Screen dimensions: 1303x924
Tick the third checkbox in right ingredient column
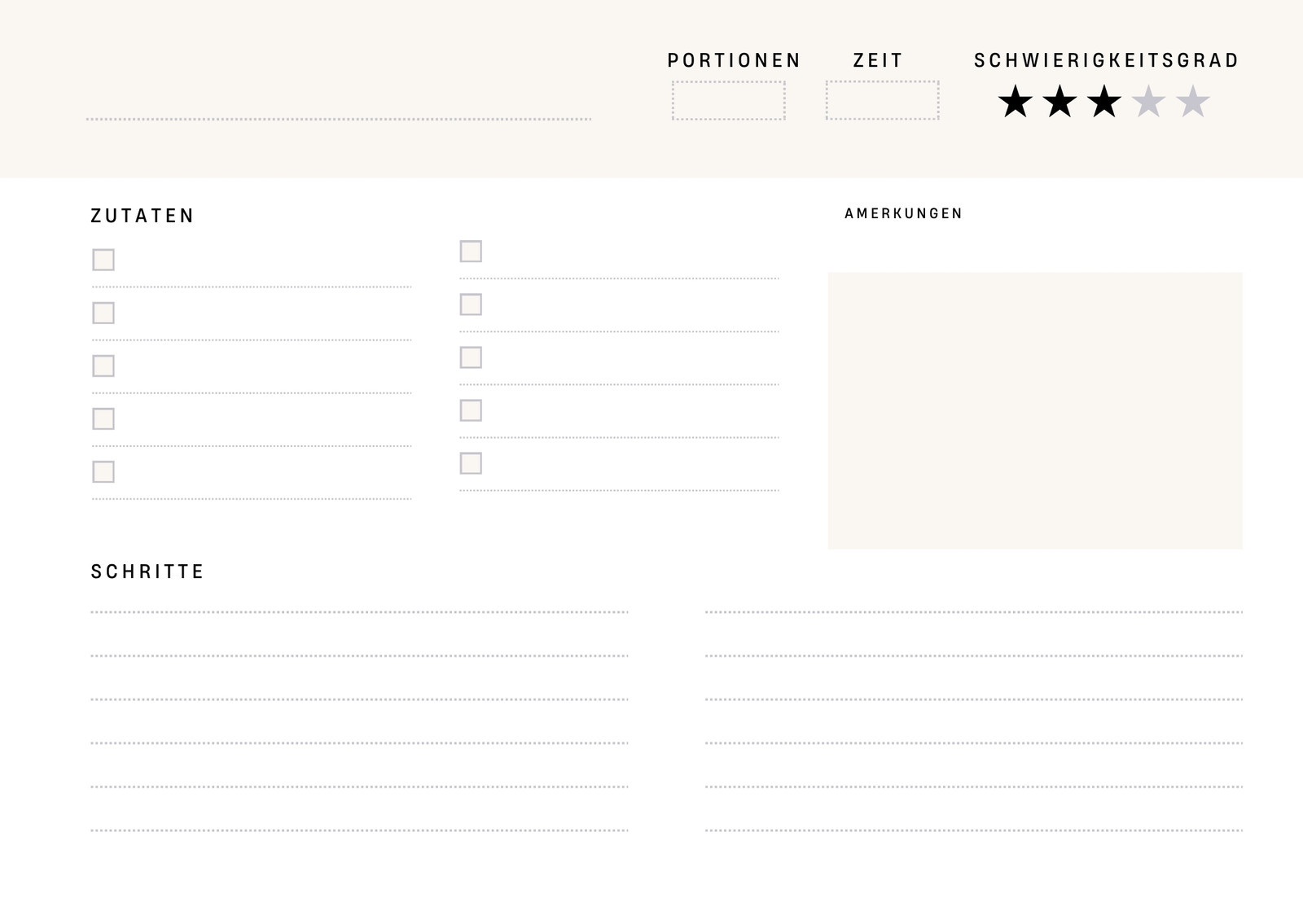tap(471, 357)
